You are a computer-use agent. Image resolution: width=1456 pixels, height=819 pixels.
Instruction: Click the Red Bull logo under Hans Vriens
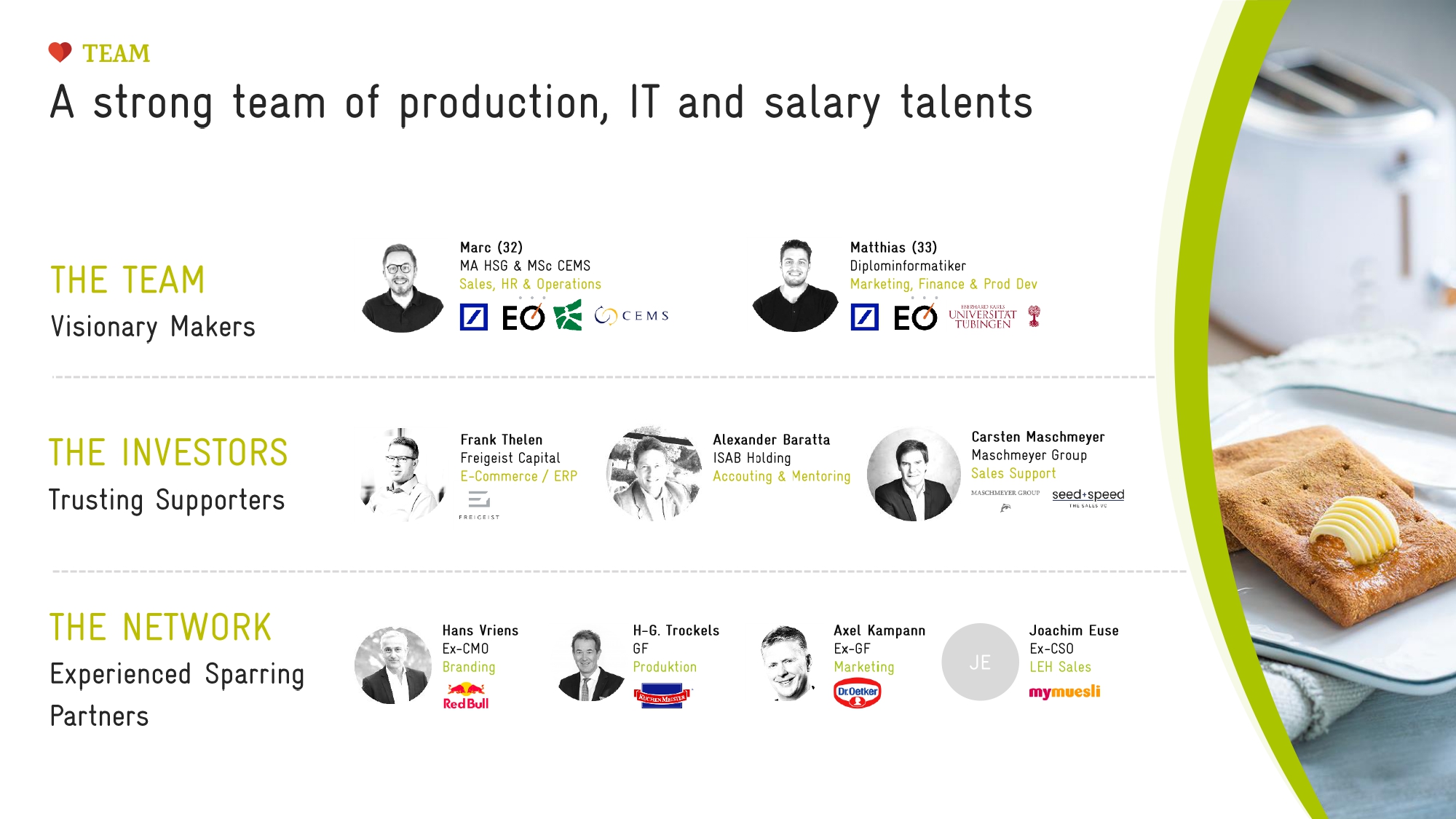point(466,696)
